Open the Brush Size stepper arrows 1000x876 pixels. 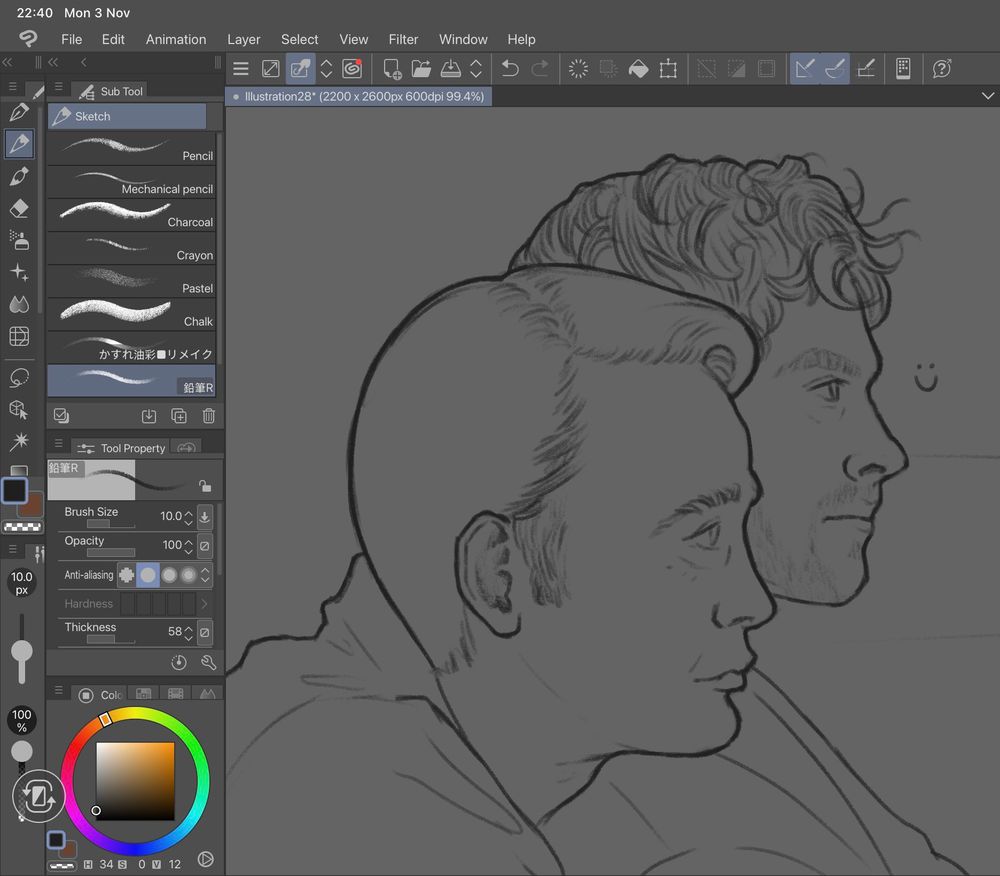tap(189, 517)
